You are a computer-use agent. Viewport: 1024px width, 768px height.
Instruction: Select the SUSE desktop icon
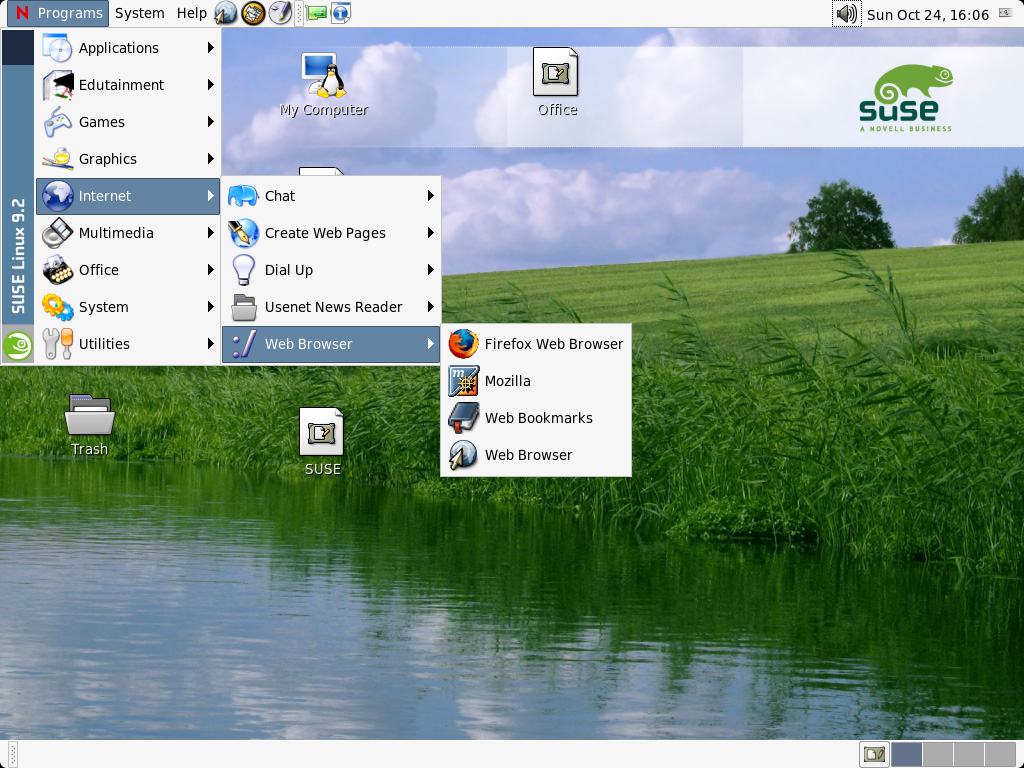322,442
